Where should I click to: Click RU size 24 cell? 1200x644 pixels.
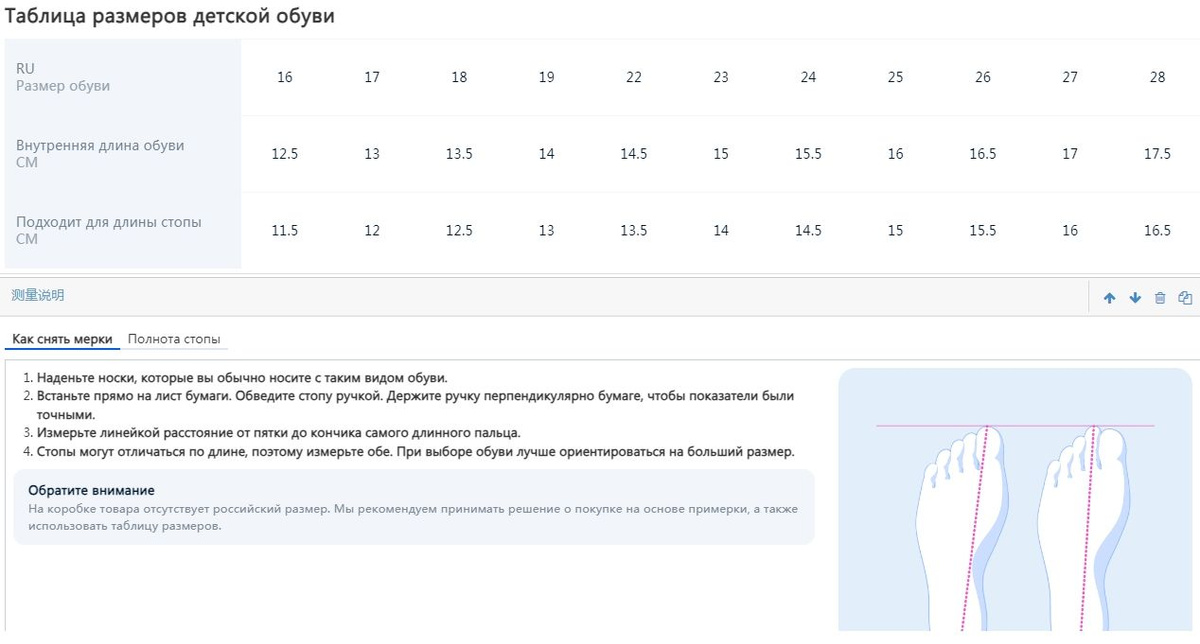[808, 77]
